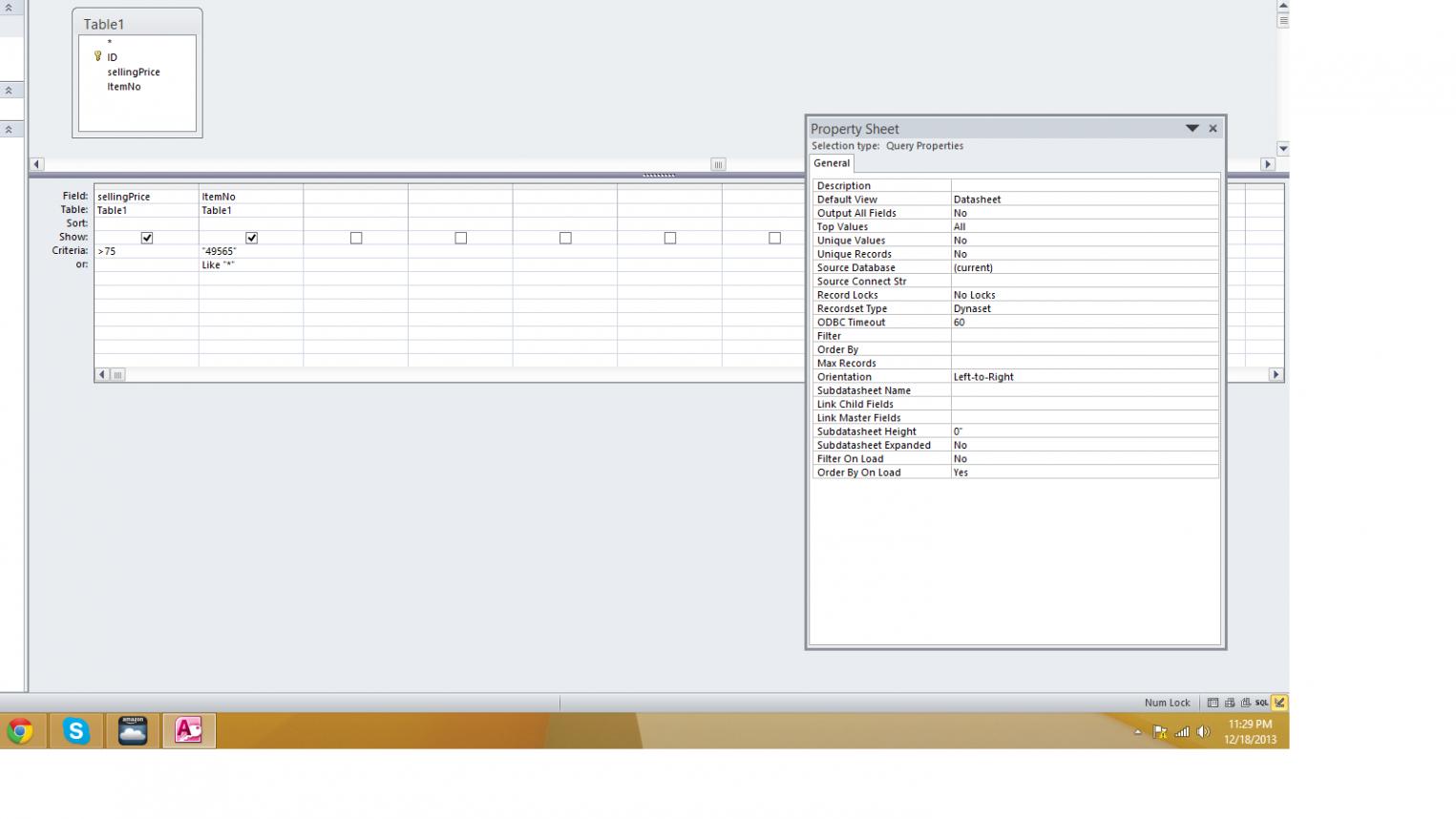Select Design View icon in status bar
Screen dimensions: 1456x819
[1279, 703]
